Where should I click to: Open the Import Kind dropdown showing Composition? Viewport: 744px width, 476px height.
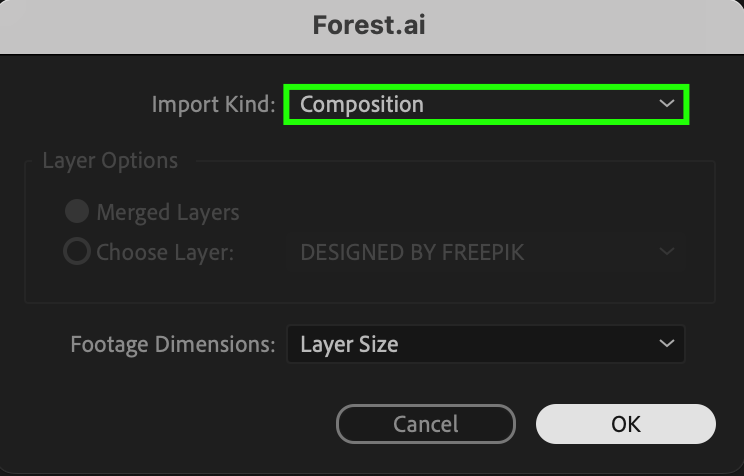pos(486,104)
